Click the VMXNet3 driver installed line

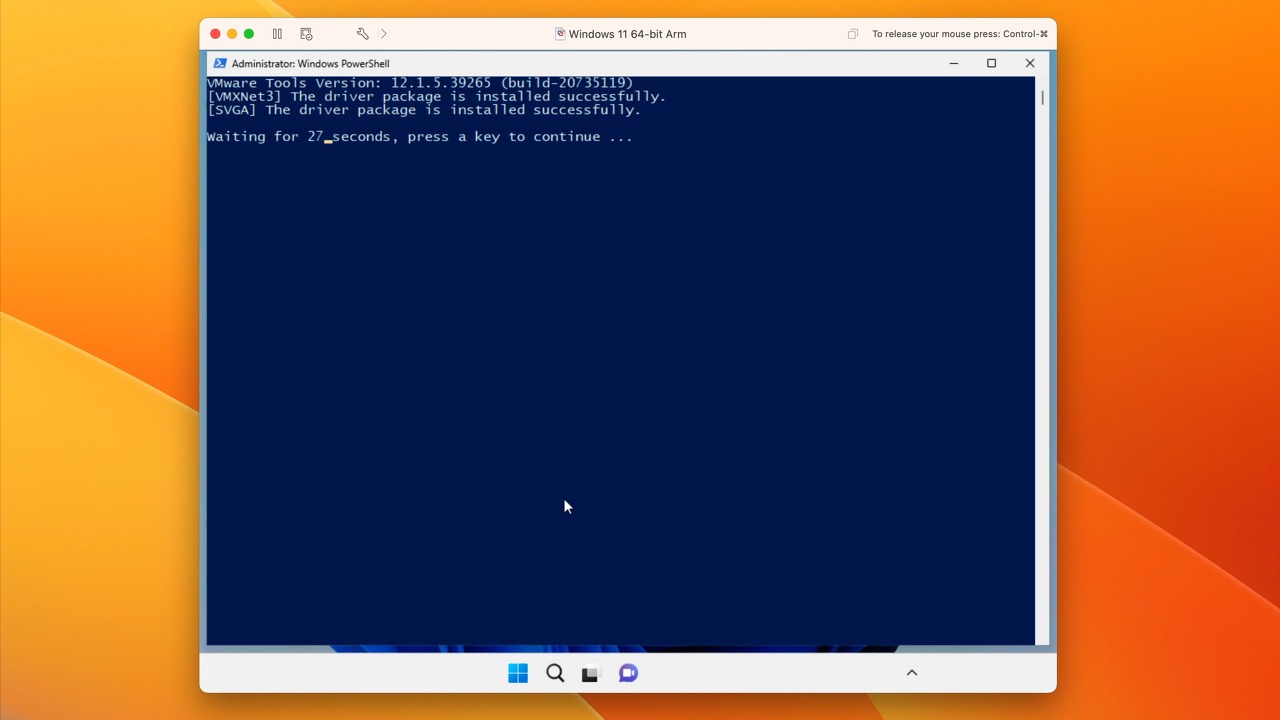coord(436,97)
